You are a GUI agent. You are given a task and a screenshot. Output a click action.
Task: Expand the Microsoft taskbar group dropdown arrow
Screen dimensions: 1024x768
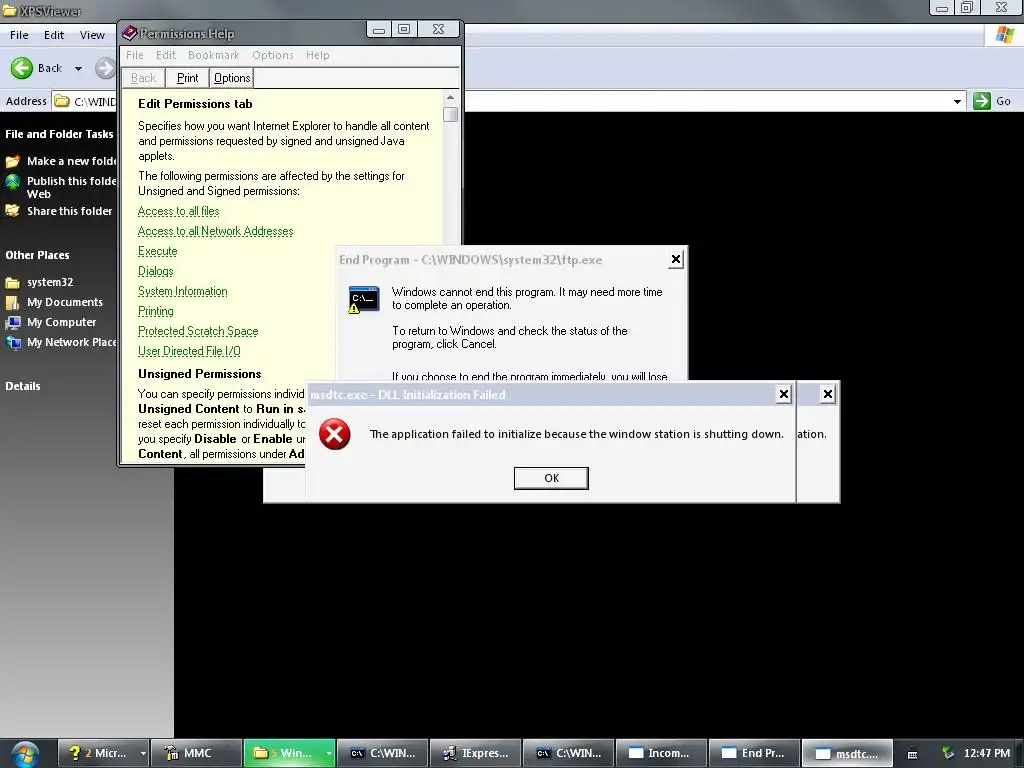click(x=143, y=754)
